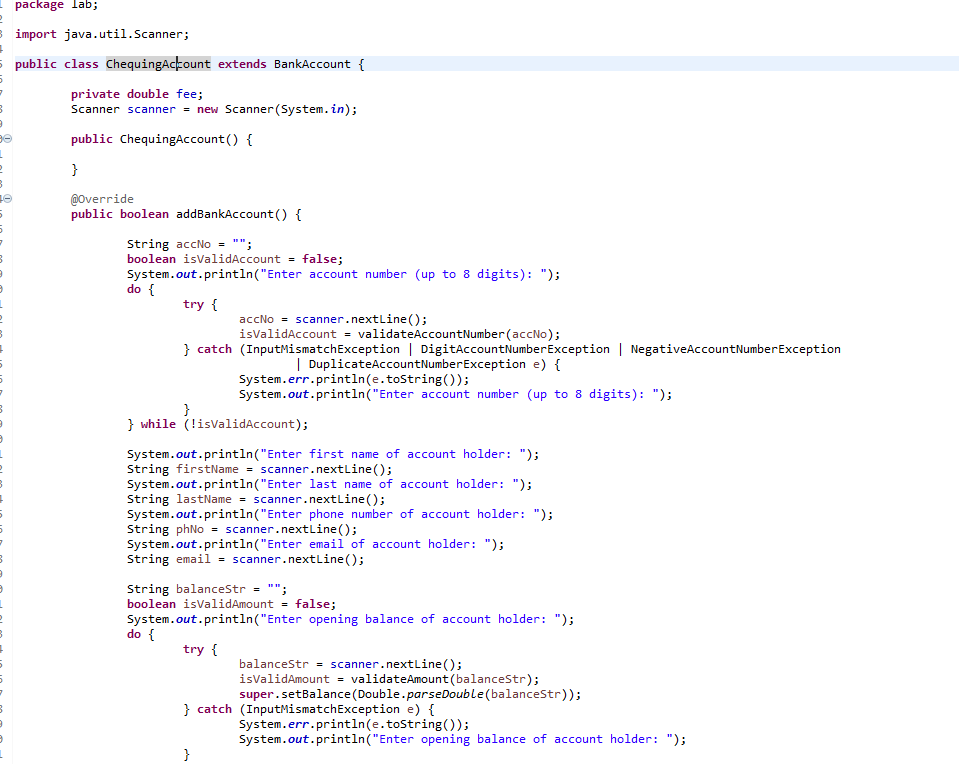Viewport: 959px width, 764px height.
Task: Collapse the addBankAccount method fold marker
Action: 8,199
